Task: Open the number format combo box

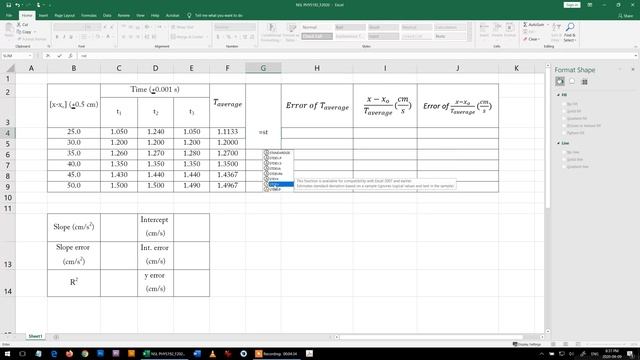Action: click(x=235, y=27)
